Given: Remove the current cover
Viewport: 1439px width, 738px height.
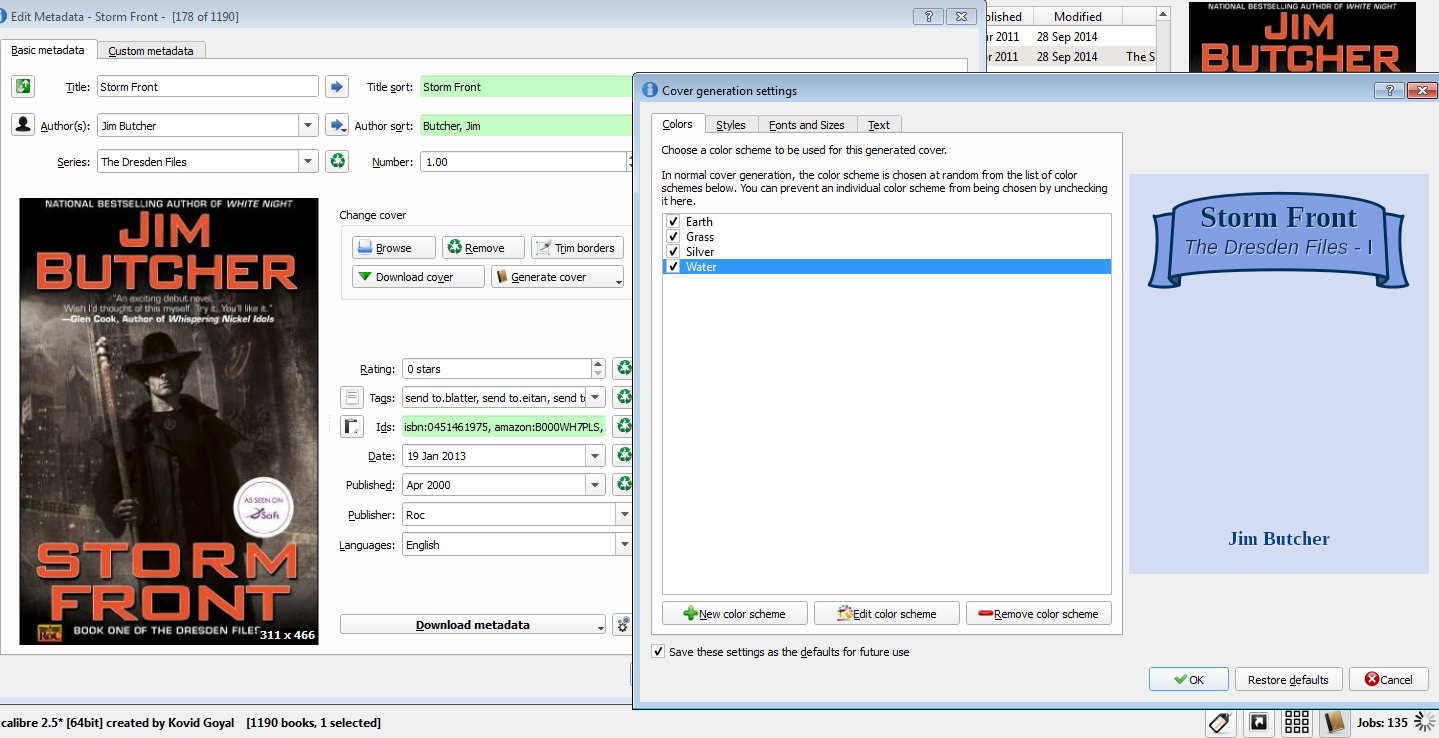Looking at the screenshot, I should 484,248.
